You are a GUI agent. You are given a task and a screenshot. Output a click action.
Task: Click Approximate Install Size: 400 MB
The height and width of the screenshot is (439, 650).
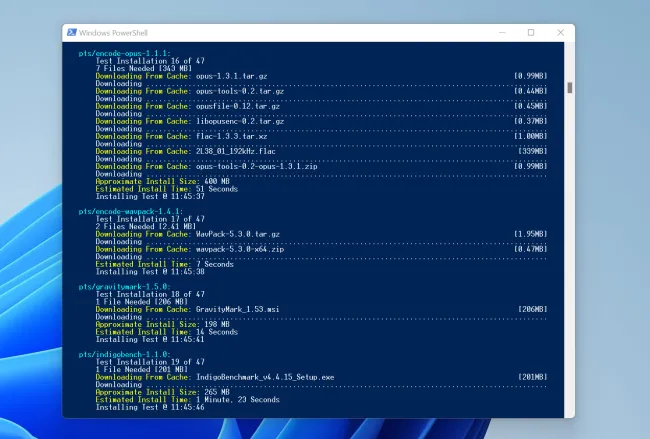[x=162, y=181]
